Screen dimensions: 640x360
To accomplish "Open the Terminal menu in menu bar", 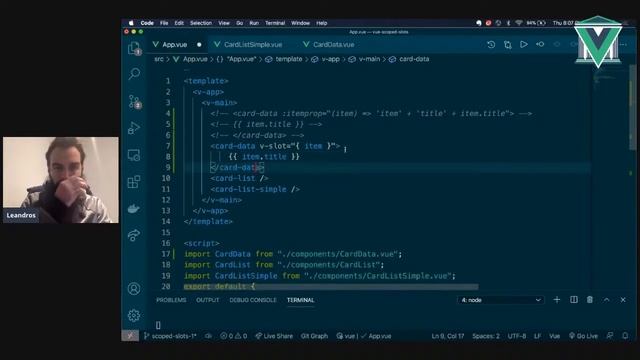I will 275,23.
